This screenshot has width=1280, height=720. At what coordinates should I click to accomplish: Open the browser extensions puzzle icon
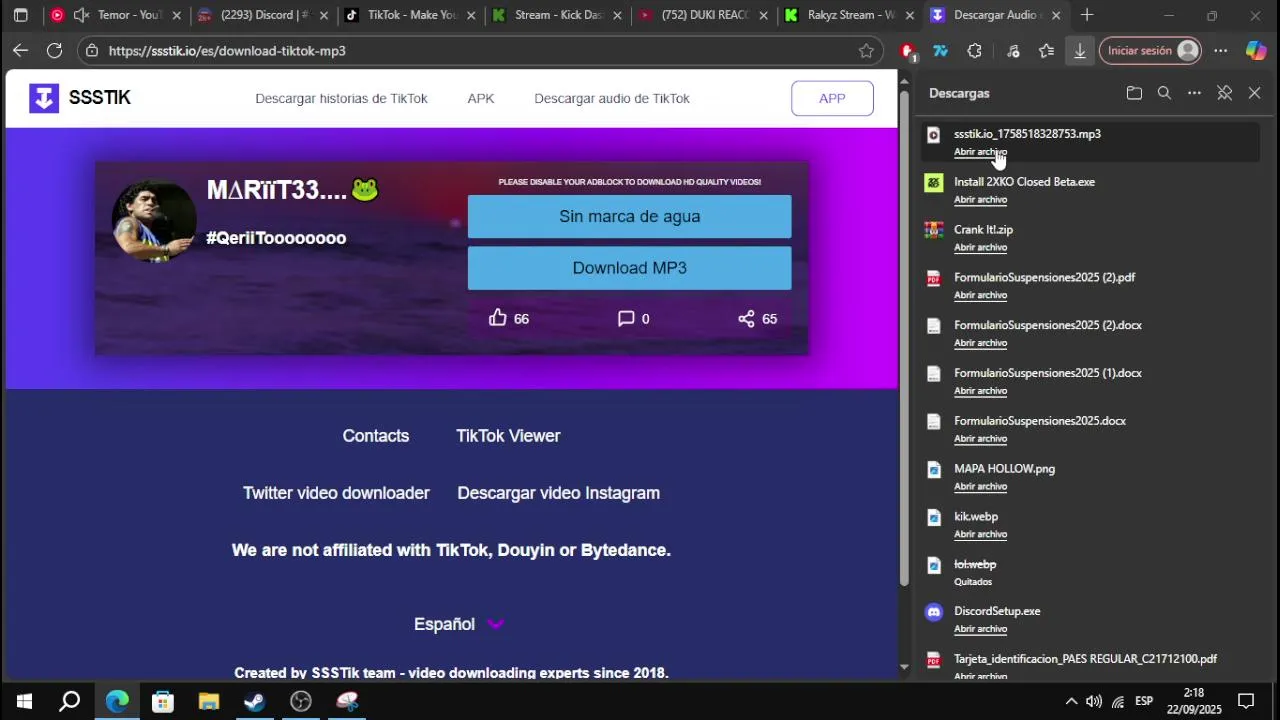pos(974,50)
